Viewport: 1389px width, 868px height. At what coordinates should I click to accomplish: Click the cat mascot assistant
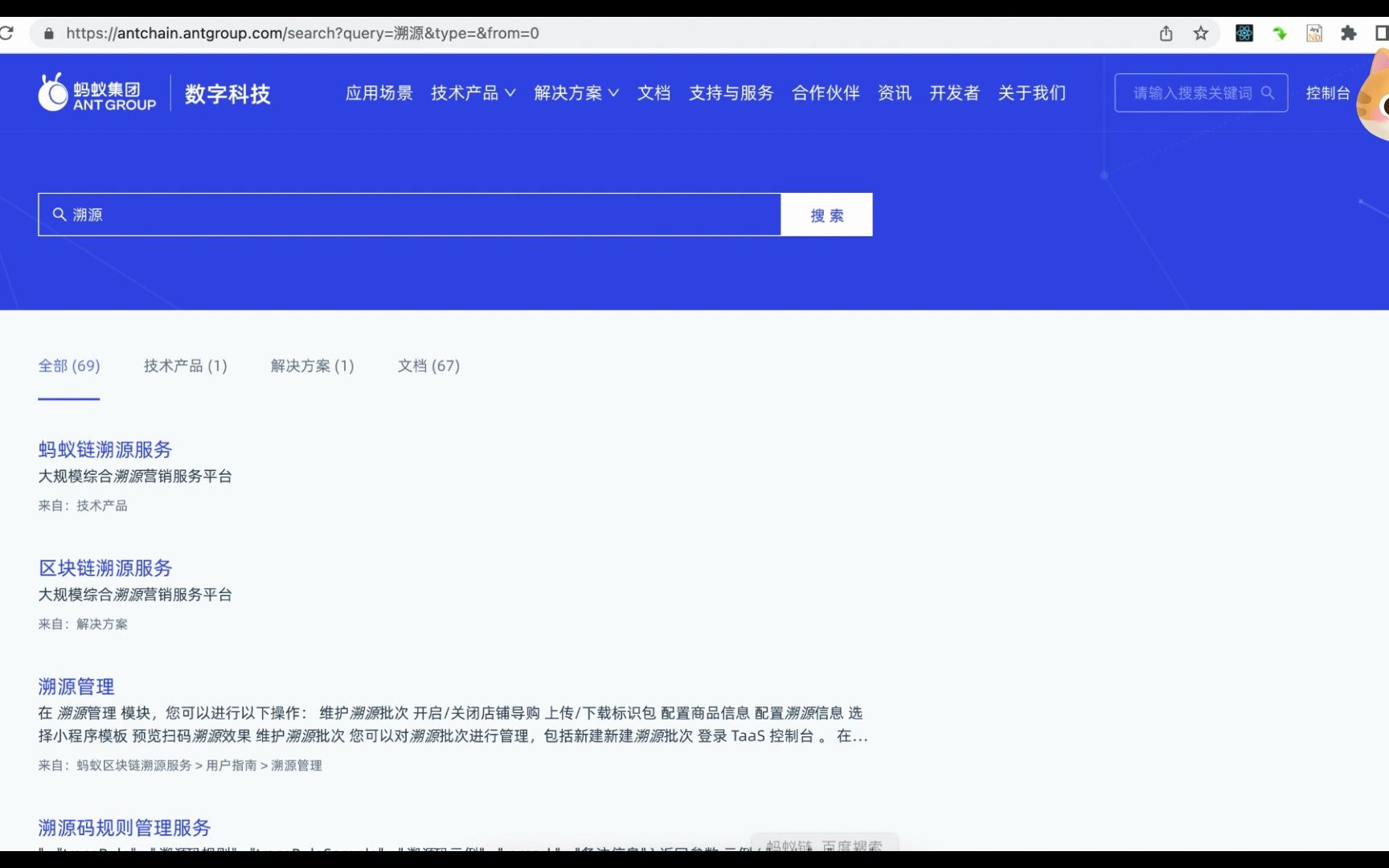point(1373,95)
